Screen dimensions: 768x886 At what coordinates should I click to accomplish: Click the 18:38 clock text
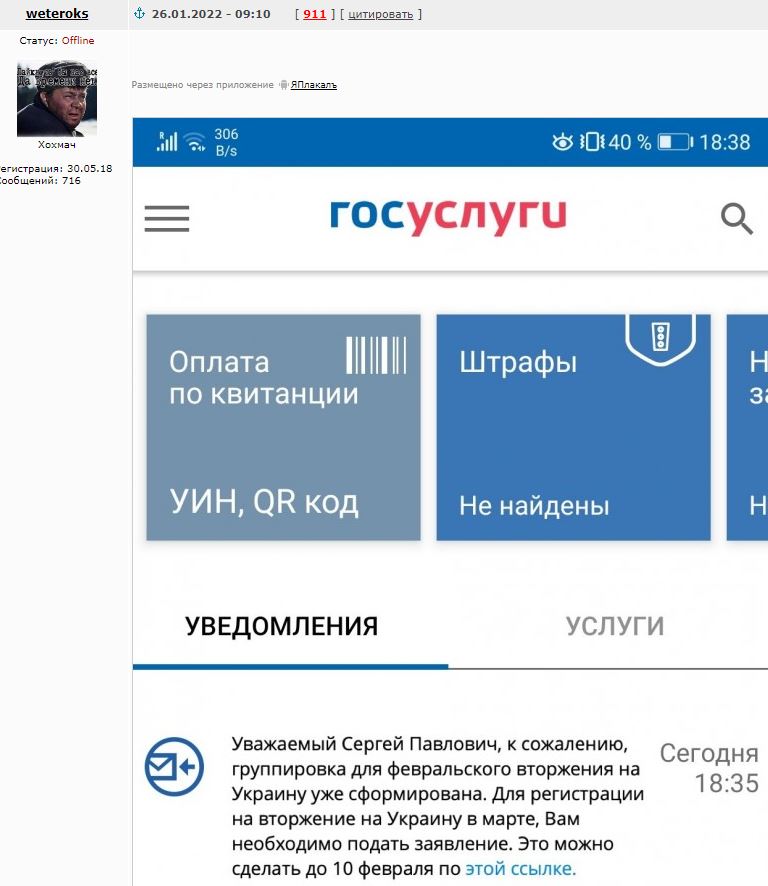click(x=725, y=142)
